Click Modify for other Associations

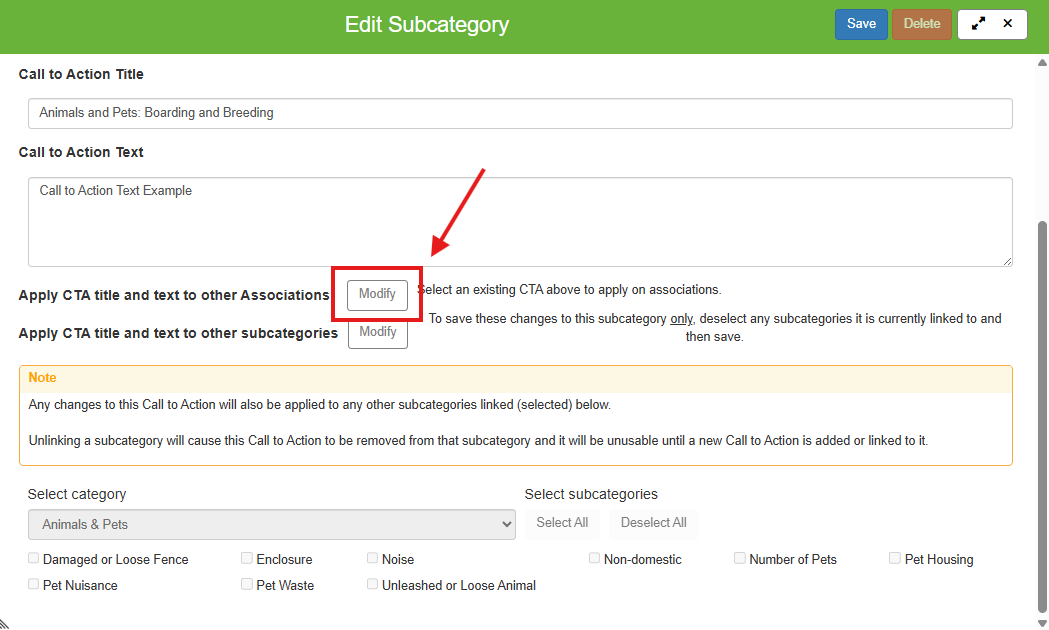pyautogui.click(x=377, y=295)
